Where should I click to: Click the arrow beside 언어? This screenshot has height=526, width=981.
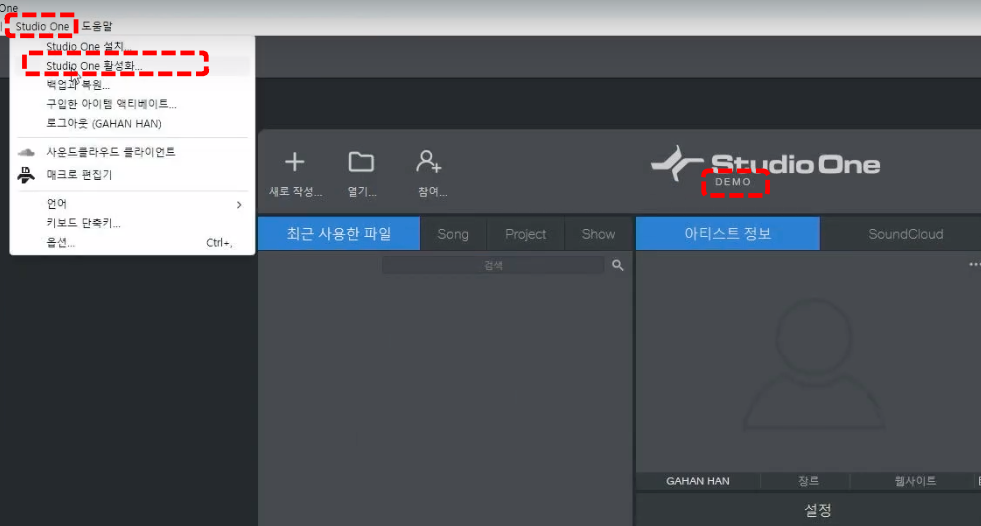pyautogui.click(x=239, y=205)
